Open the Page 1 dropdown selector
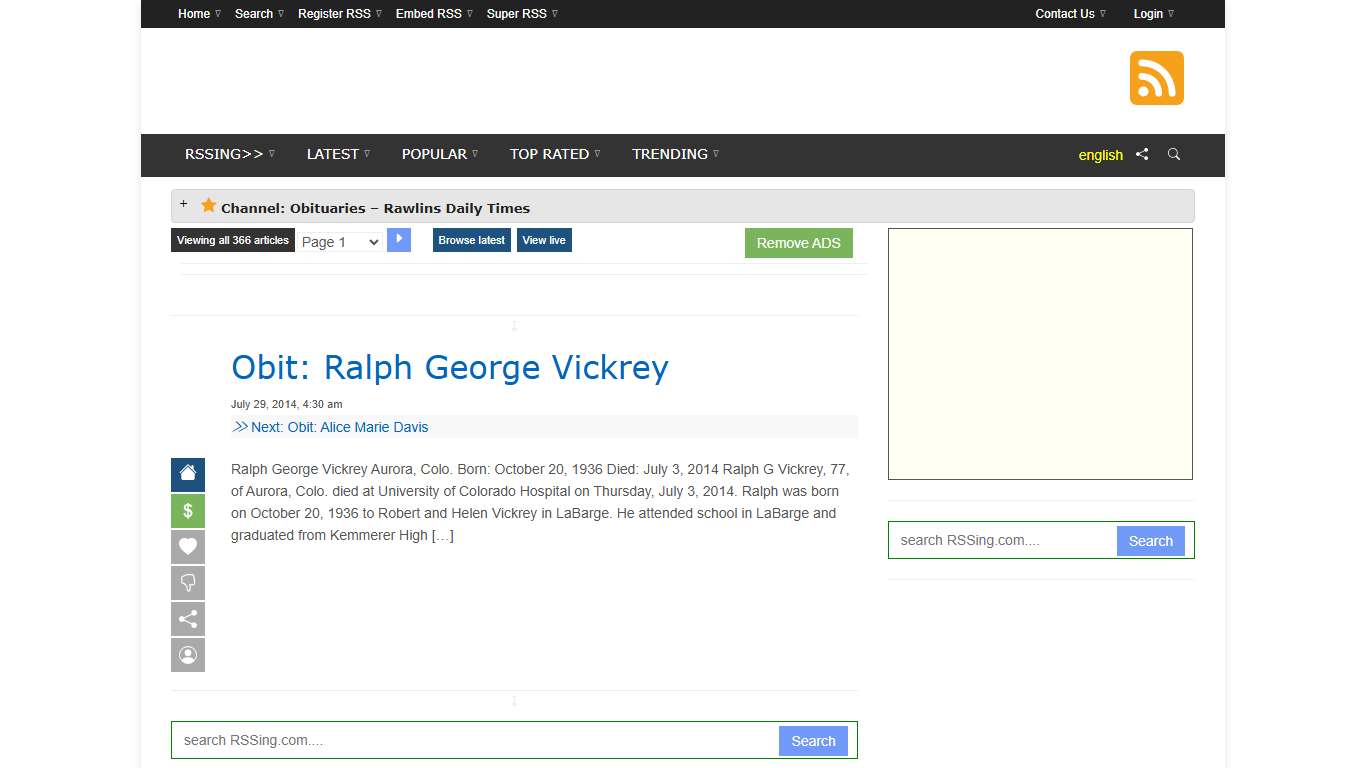Screen dimensions: 1366x768 (x=340, y=242)
